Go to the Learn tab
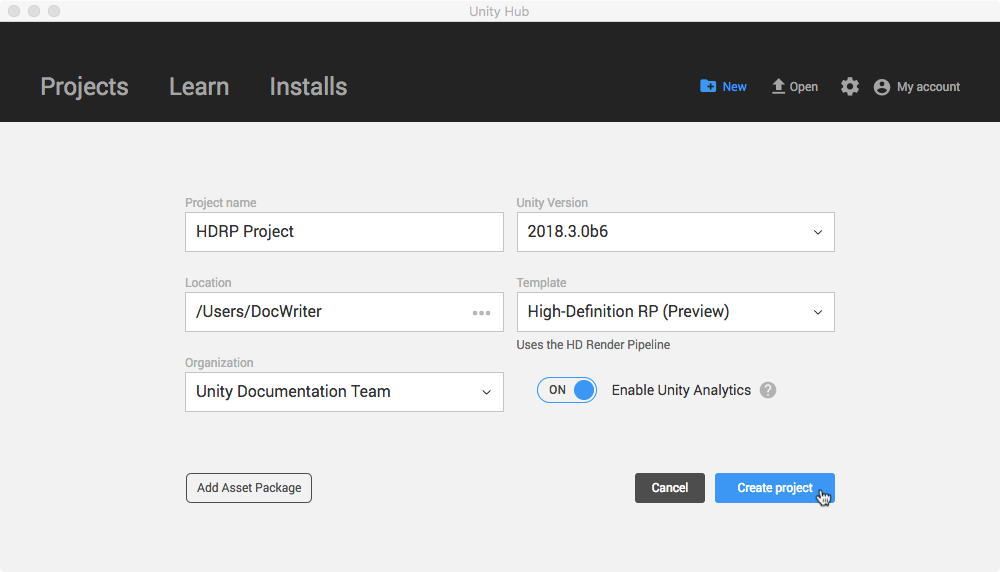This screenshot has width=1000, height=572. coord(199,87)
